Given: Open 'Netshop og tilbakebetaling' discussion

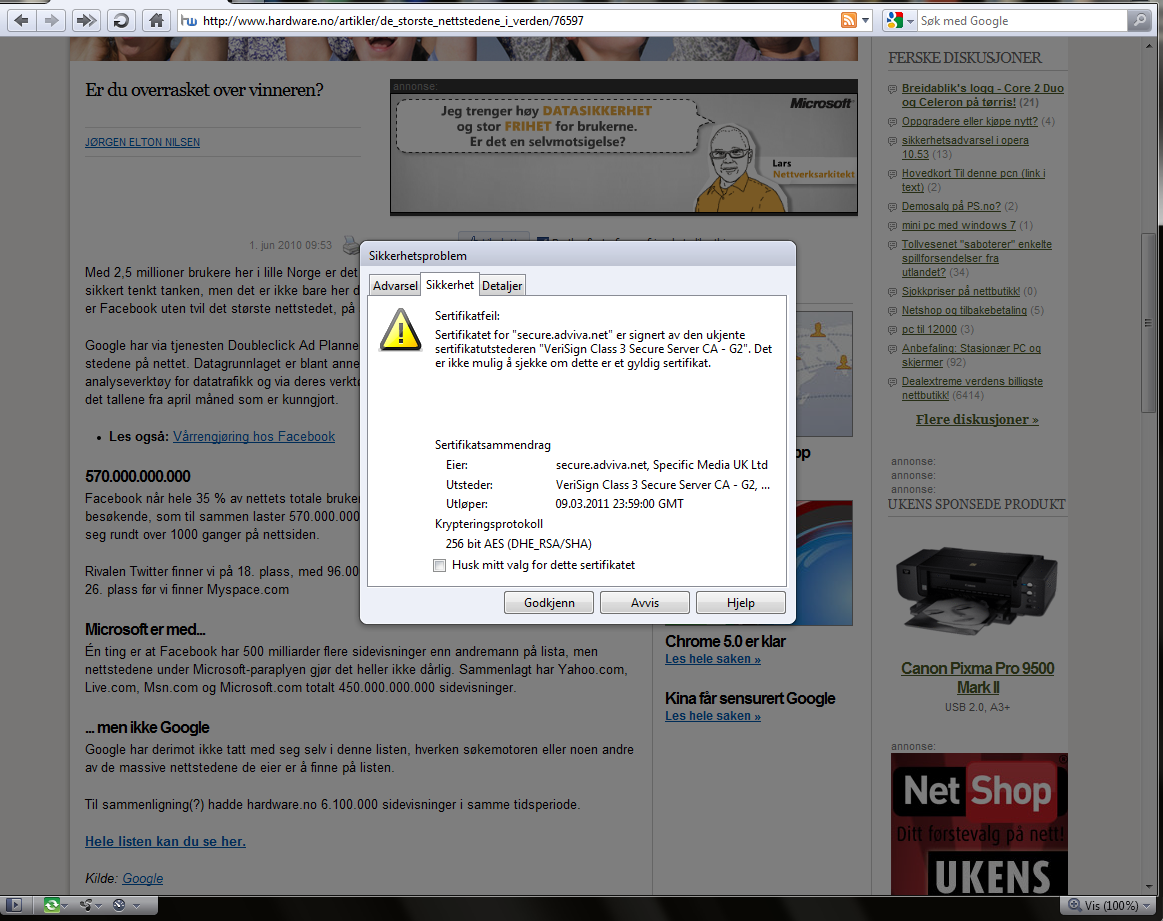Looking at the screenshot, I should coord(964,310).
